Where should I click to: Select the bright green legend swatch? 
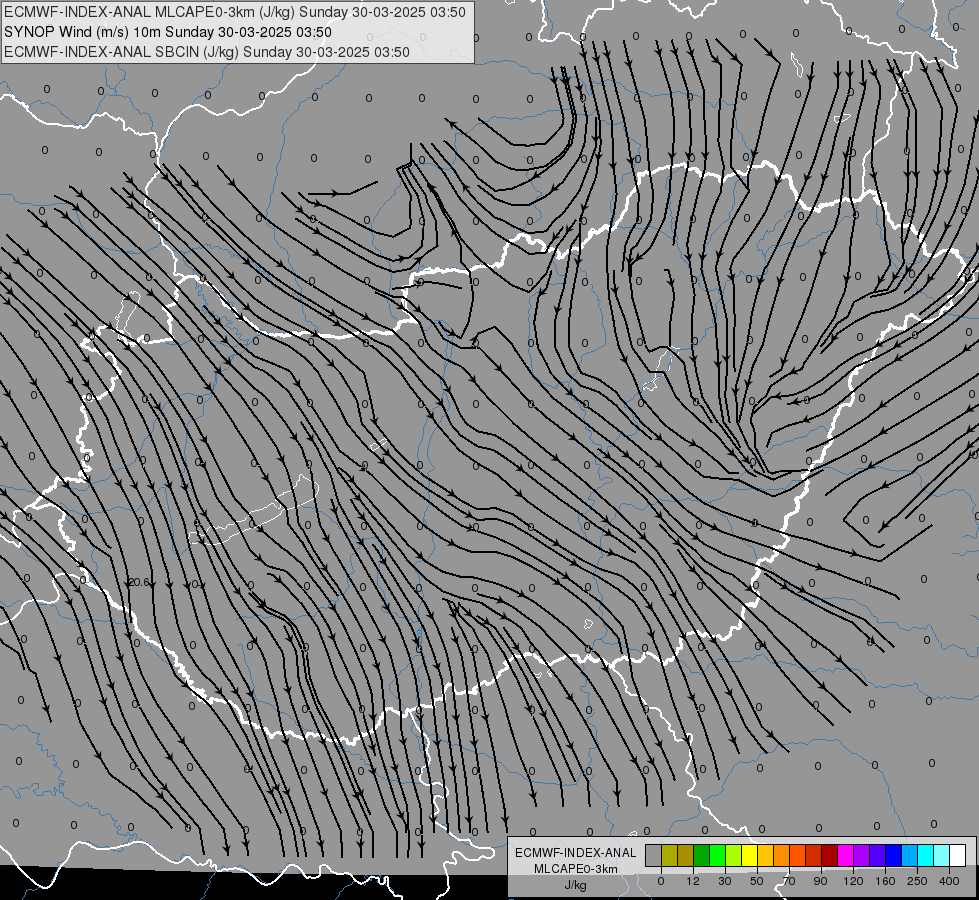(717, 855)
